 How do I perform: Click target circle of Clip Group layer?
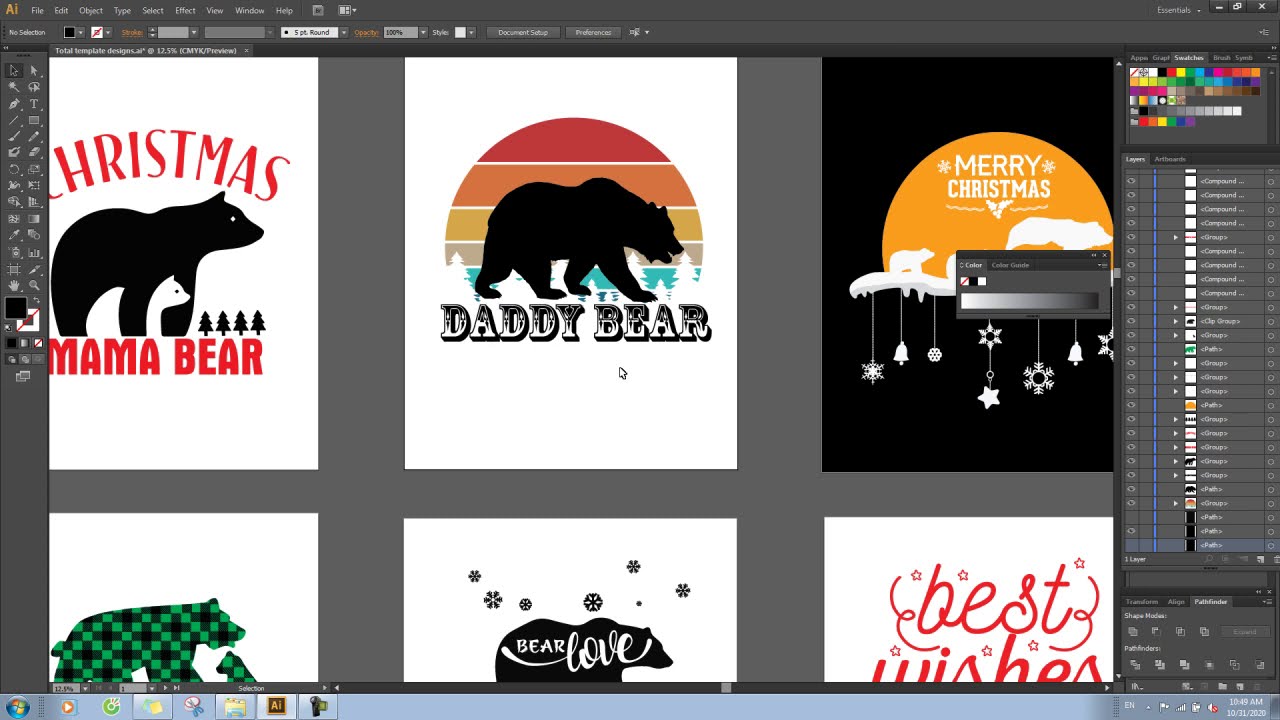coord(1271,321)
